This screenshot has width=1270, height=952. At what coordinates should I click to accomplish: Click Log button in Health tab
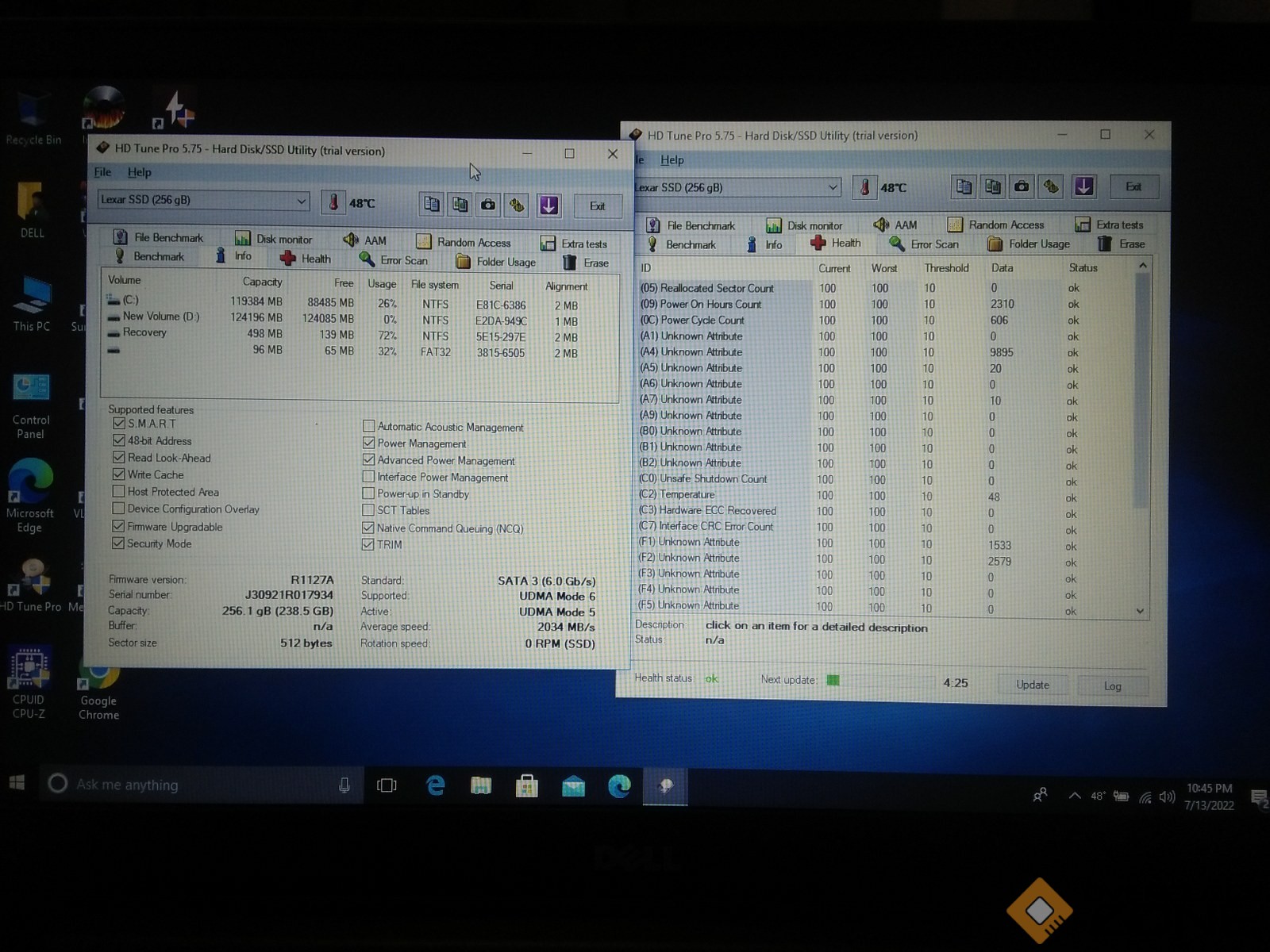click(1113, 685)
